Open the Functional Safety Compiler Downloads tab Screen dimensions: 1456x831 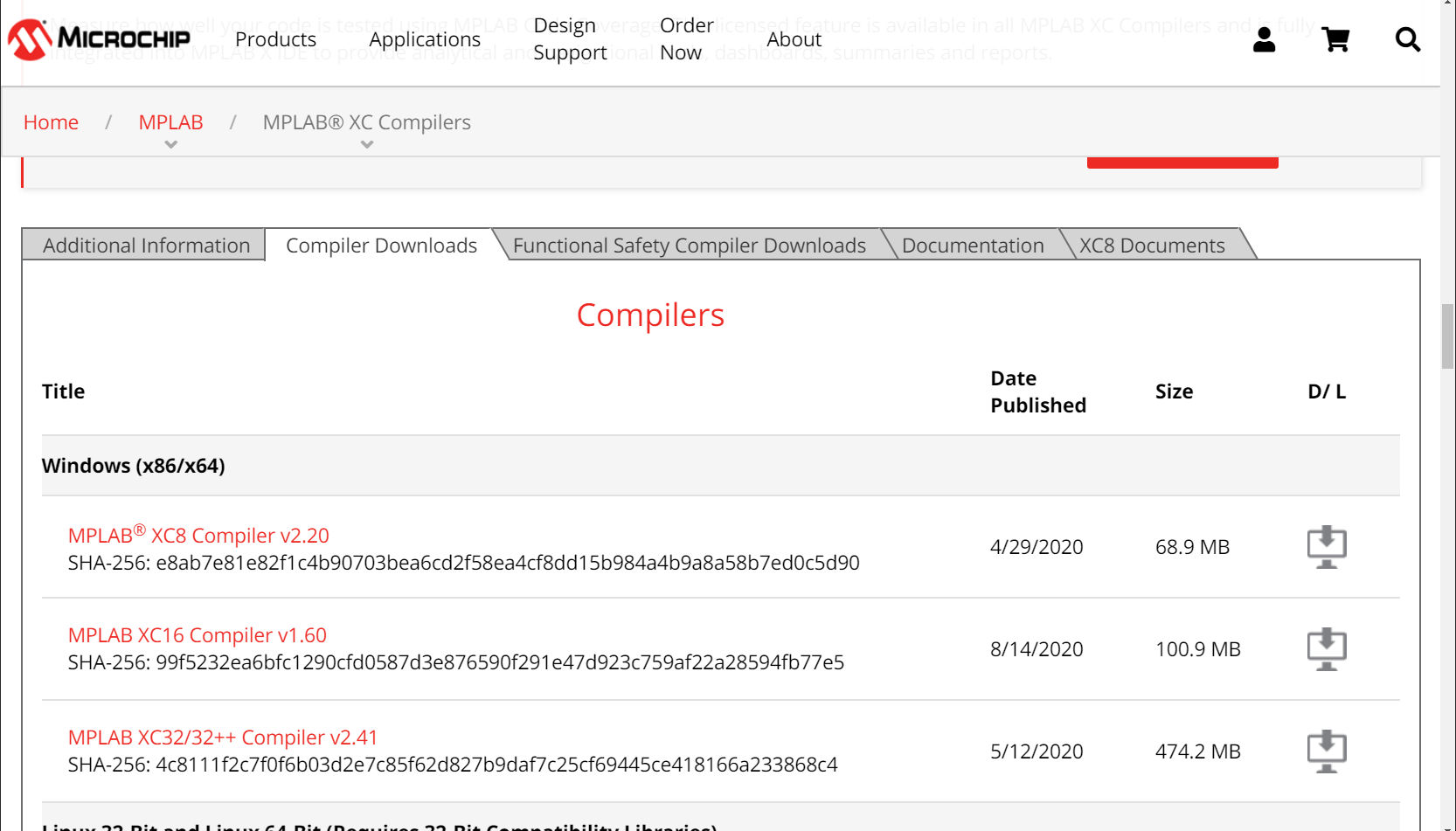click(x=689, y=245)
